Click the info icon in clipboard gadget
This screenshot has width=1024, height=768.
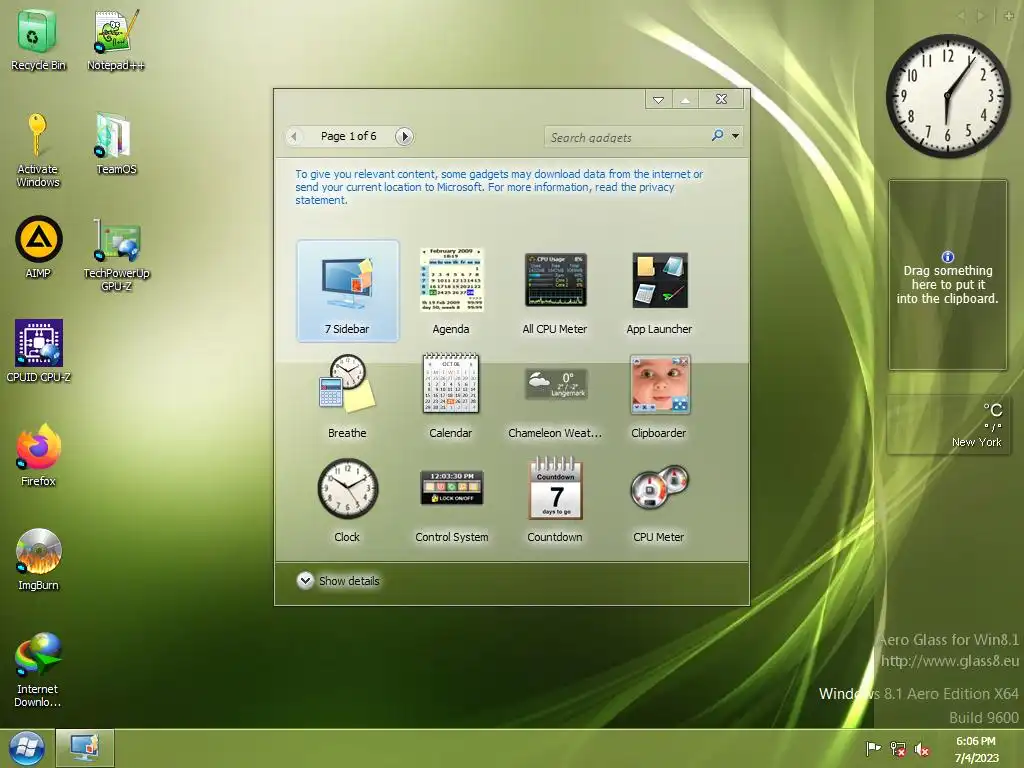click(x=948, y=257)
